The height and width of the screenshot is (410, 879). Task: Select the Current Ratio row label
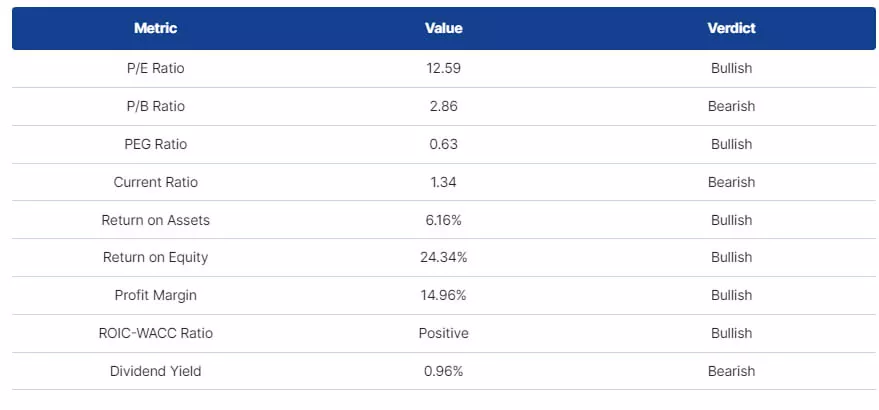[x=155, y=182]
